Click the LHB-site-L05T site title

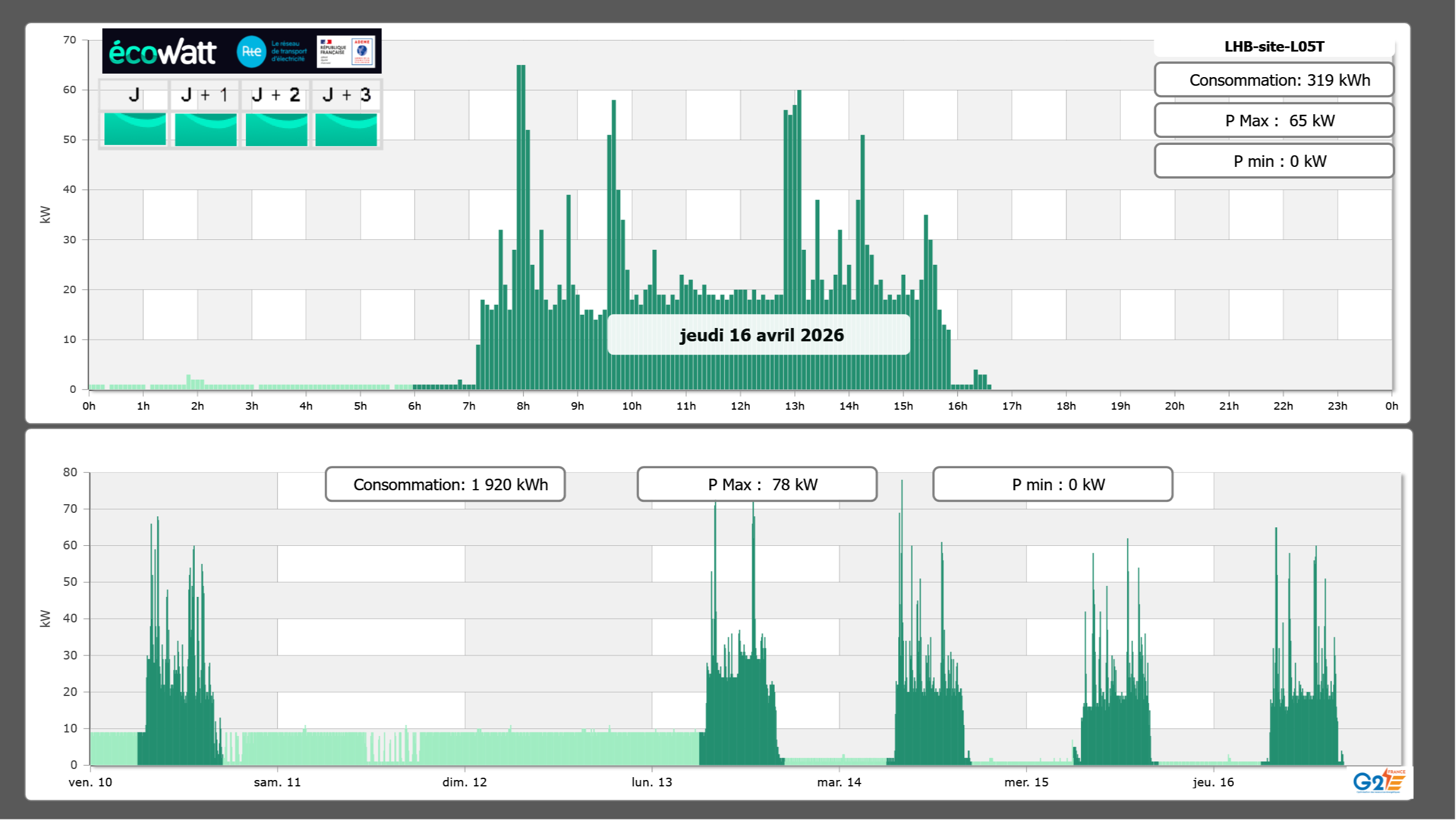pos(1274,46)
